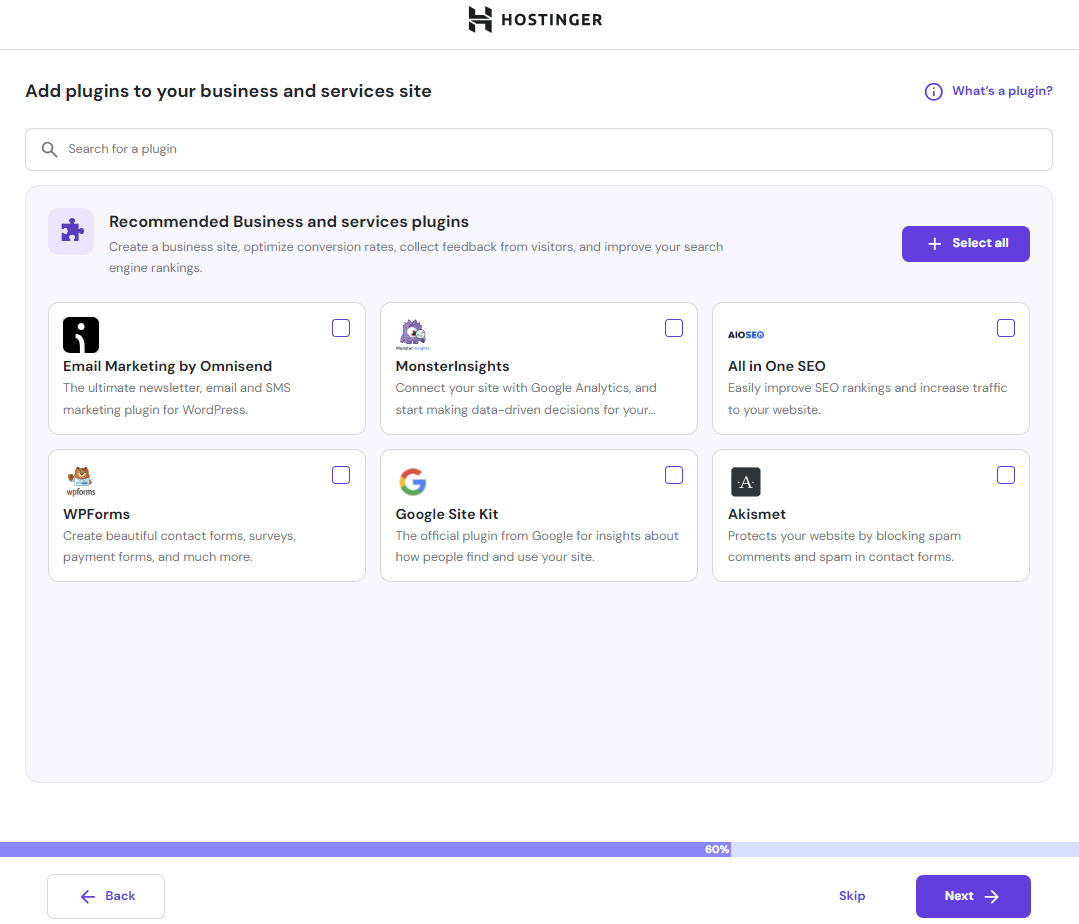
Task: Click the search magnifier icon
Action: [49, 149]
